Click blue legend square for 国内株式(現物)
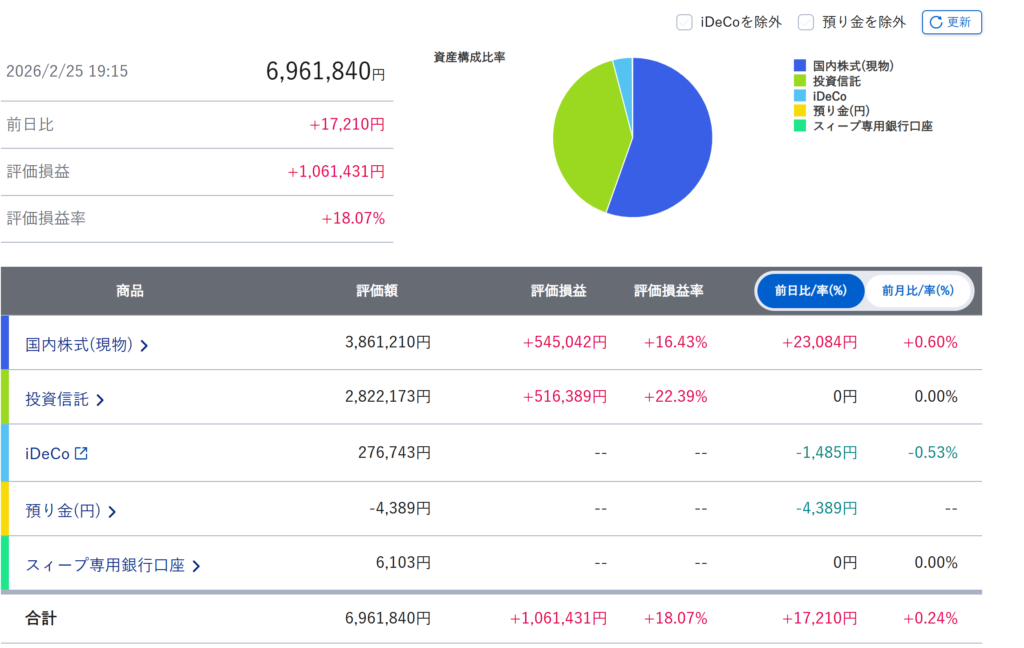This screenshot has height=648, width=1024. coord(800,66)
